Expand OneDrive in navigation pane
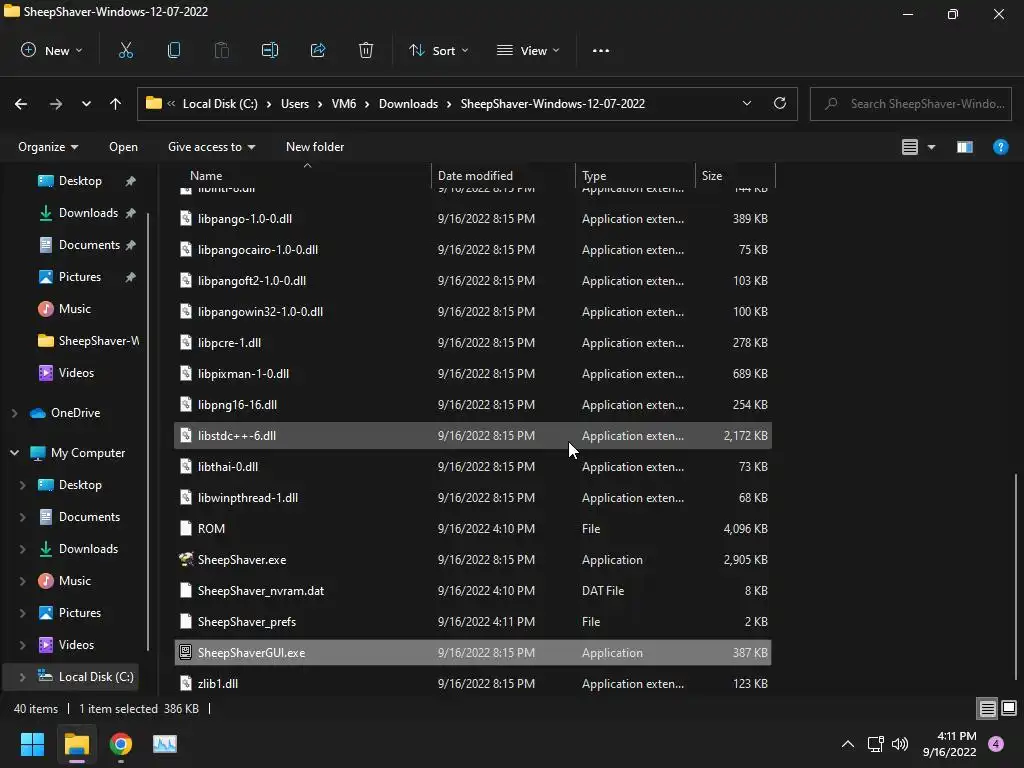Viewport: 1024px width, 768px height. 14,413
